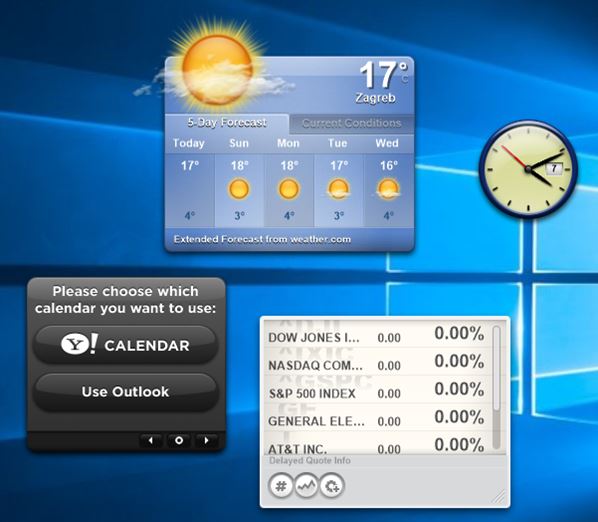Image resolution: width=598 pixels, height=522 pixels.
Task: Click the 0.00% value for DOW JONES
Action: point(459,333)
